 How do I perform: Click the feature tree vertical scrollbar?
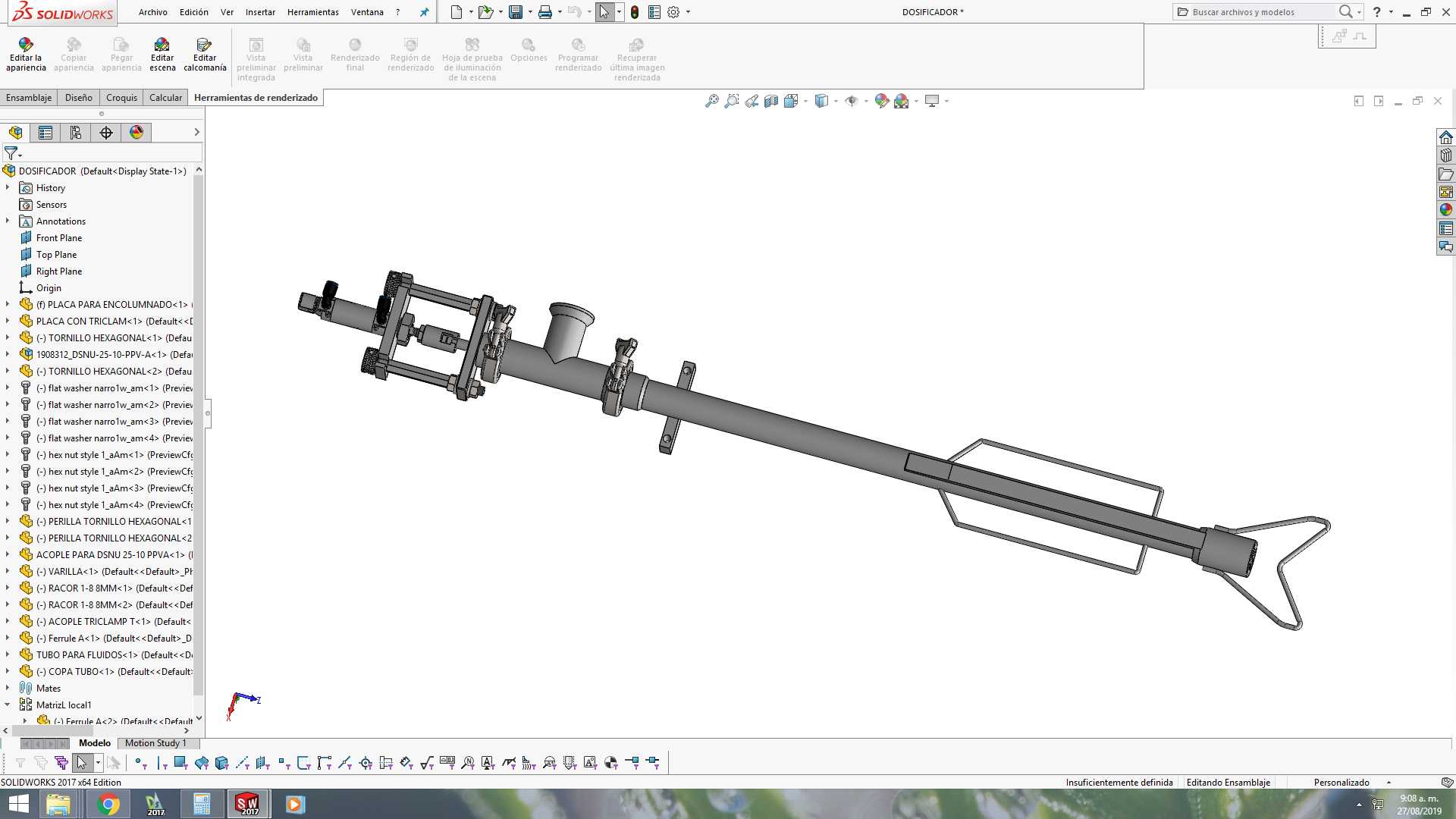199,436
